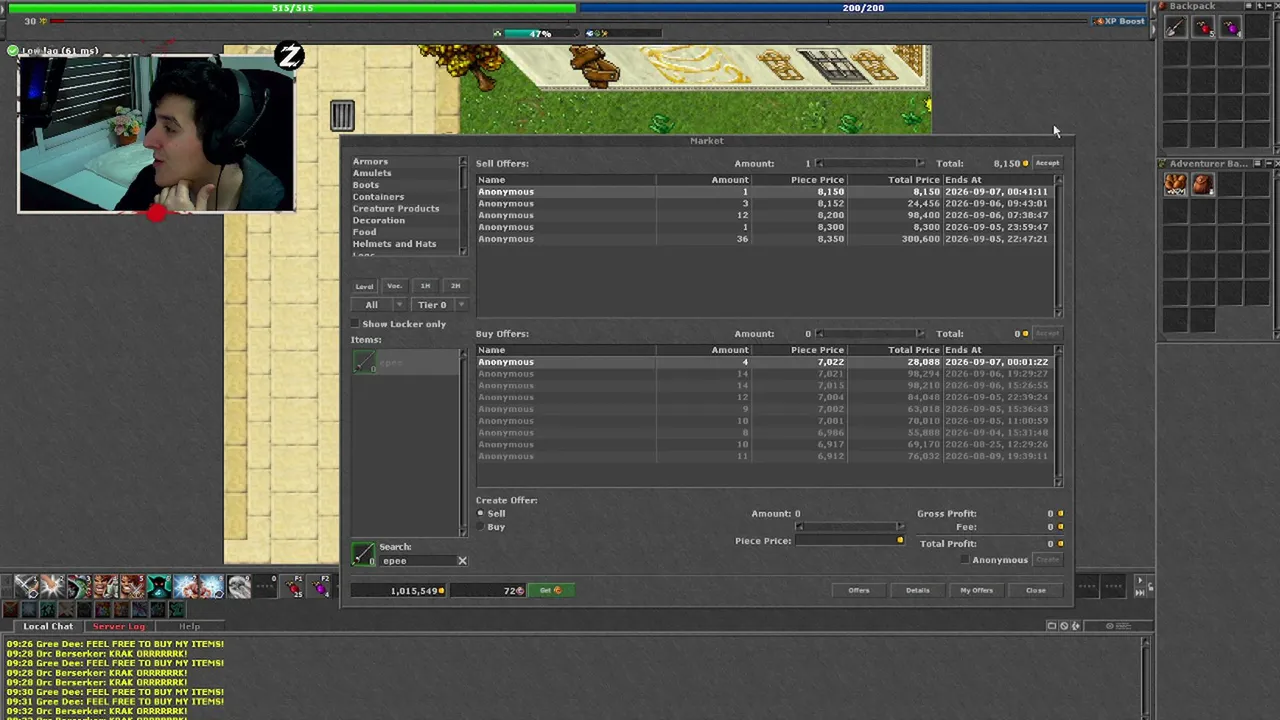
Task: Close the Market window
Action: [x=1036, y=590]
